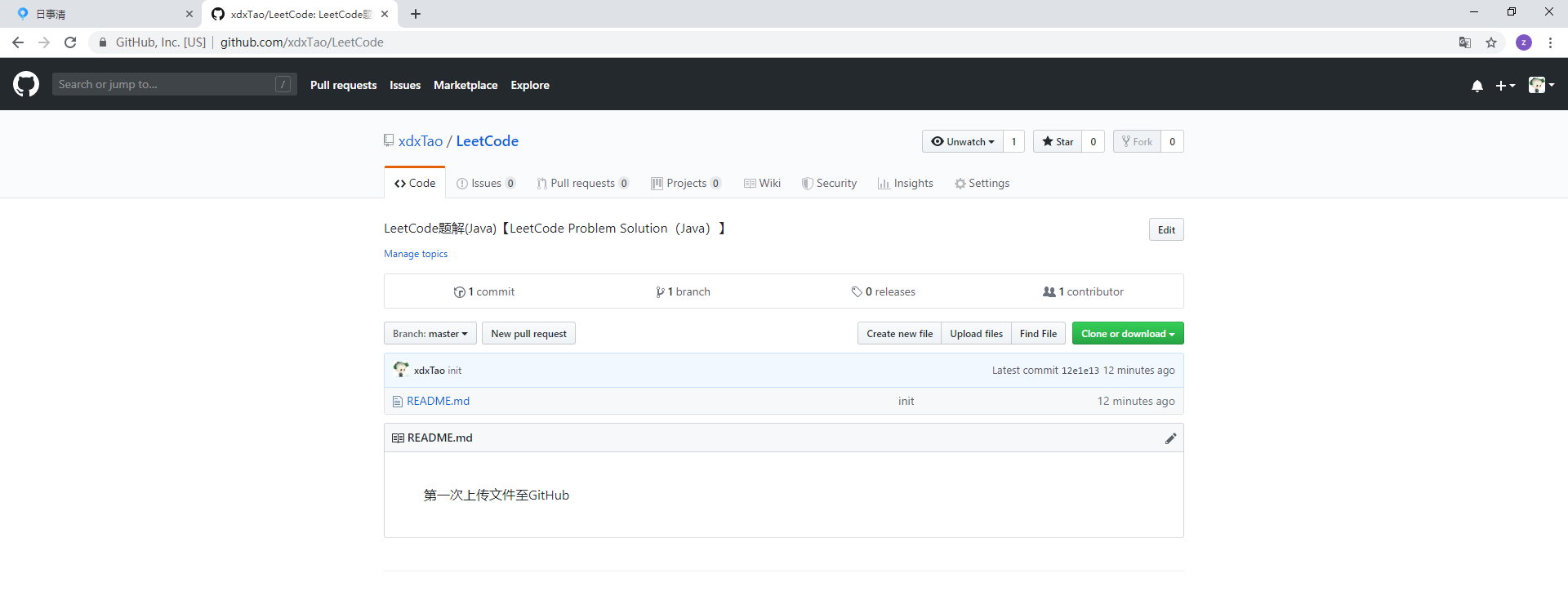Open the xdxTao owner link
This screenshot has height=591, width=1568.
(x=421, y=141)
